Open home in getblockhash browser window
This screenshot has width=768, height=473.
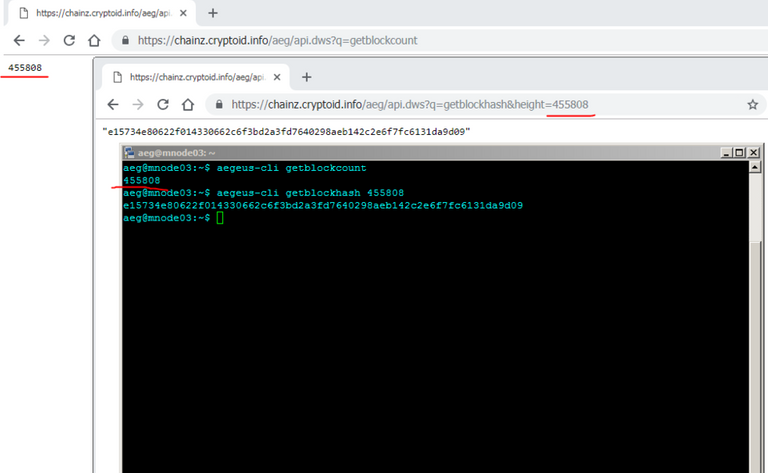[x=188, y=104]
